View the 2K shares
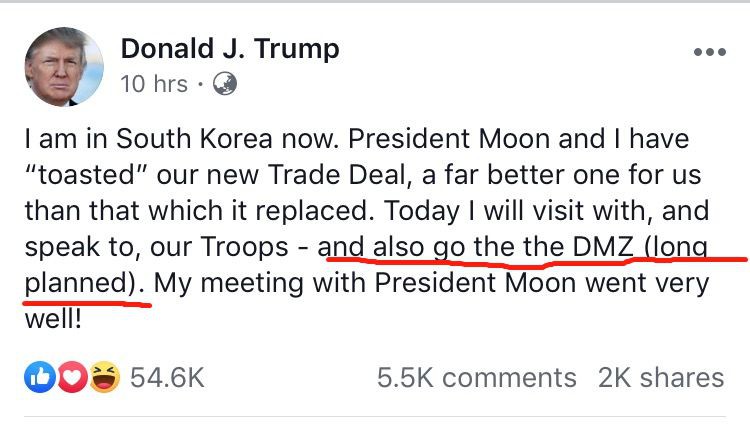This screenshot has height=427, width=750. coord(660,377)
